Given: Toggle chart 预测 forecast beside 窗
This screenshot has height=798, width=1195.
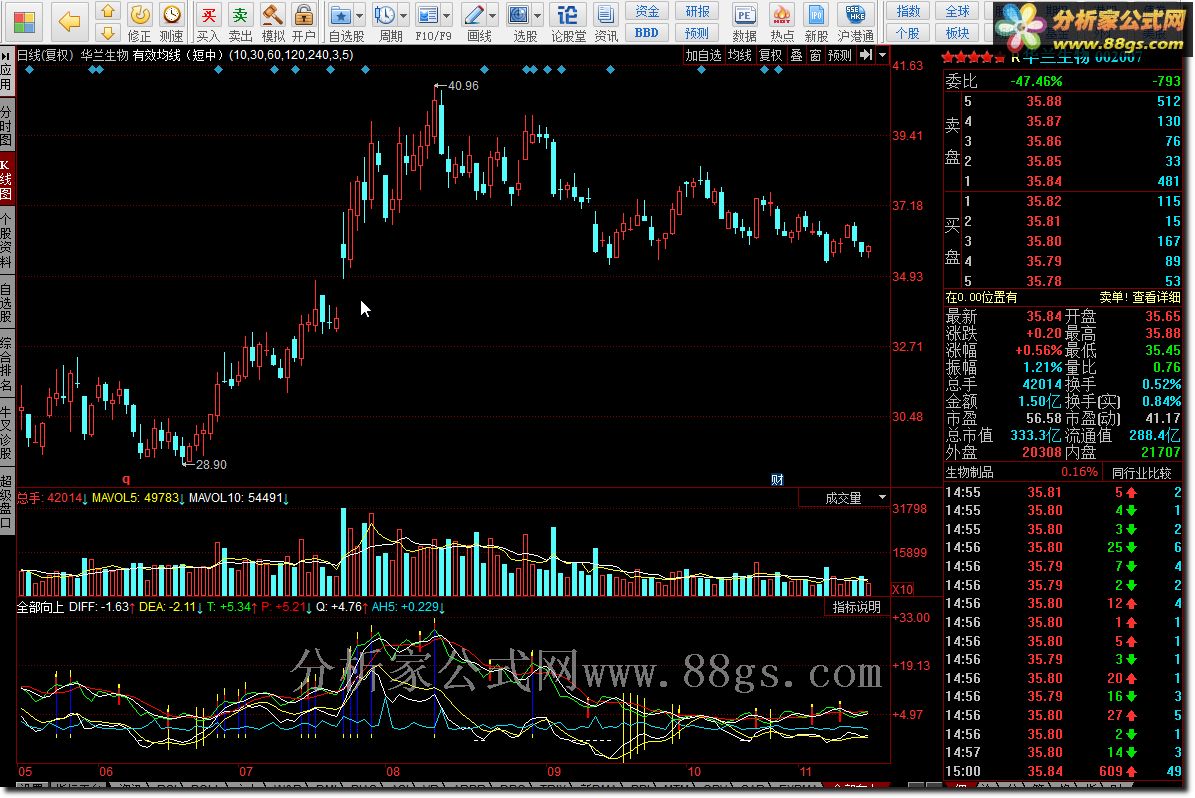Looking at the screenshot, I should [840, 55].
